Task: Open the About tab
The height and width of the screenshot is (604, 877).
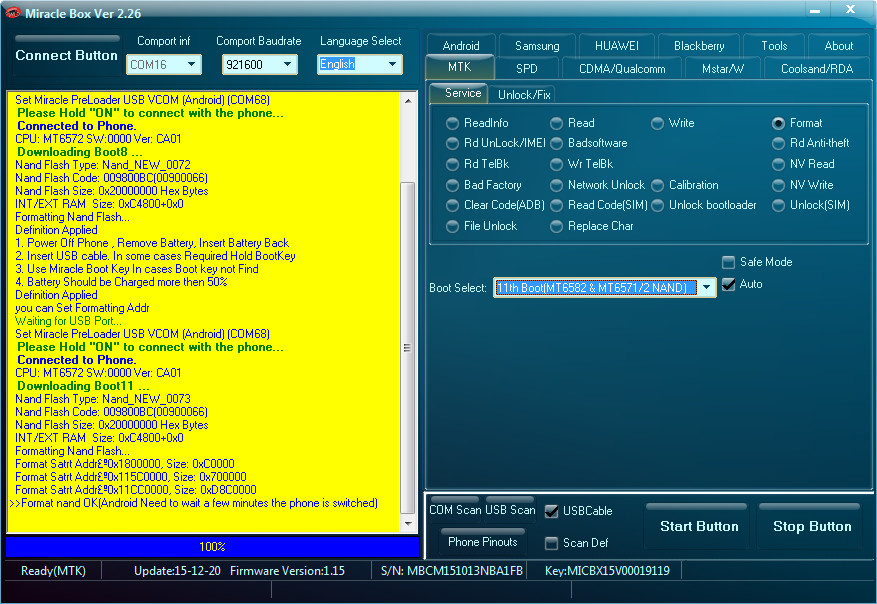Action: click(x=838, y=46)
